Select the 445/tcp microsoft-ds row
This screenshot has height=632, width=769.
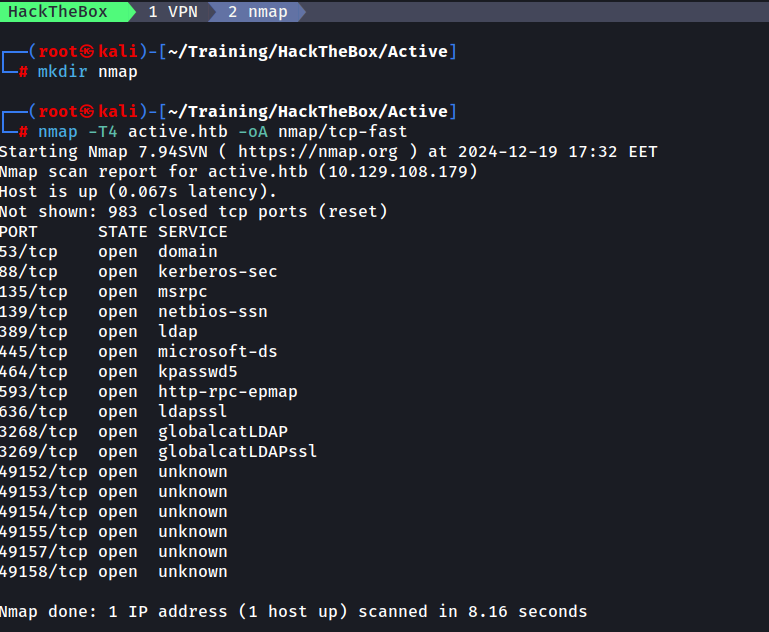138,352
